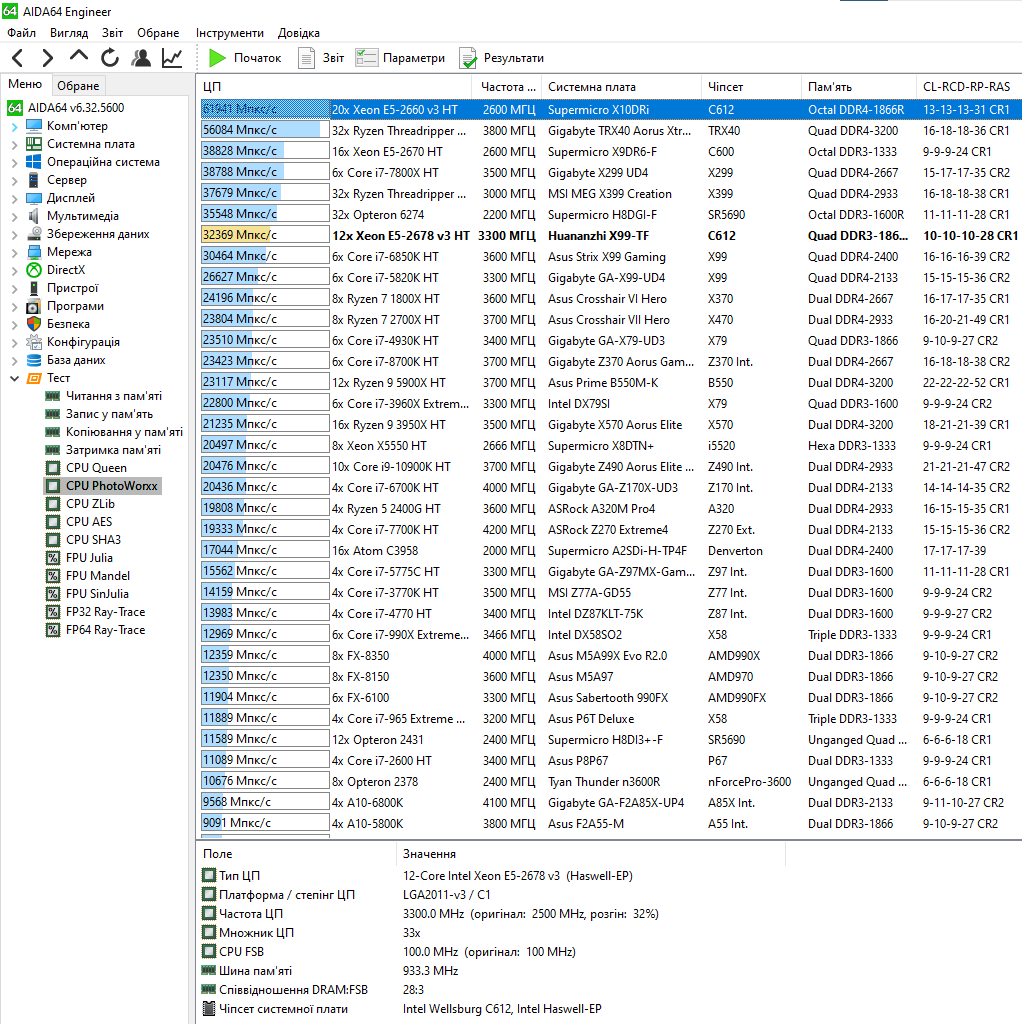Expand the Сервер tree node
The width and height of the screenshot is (1022, 1024).
pos(15,181)
